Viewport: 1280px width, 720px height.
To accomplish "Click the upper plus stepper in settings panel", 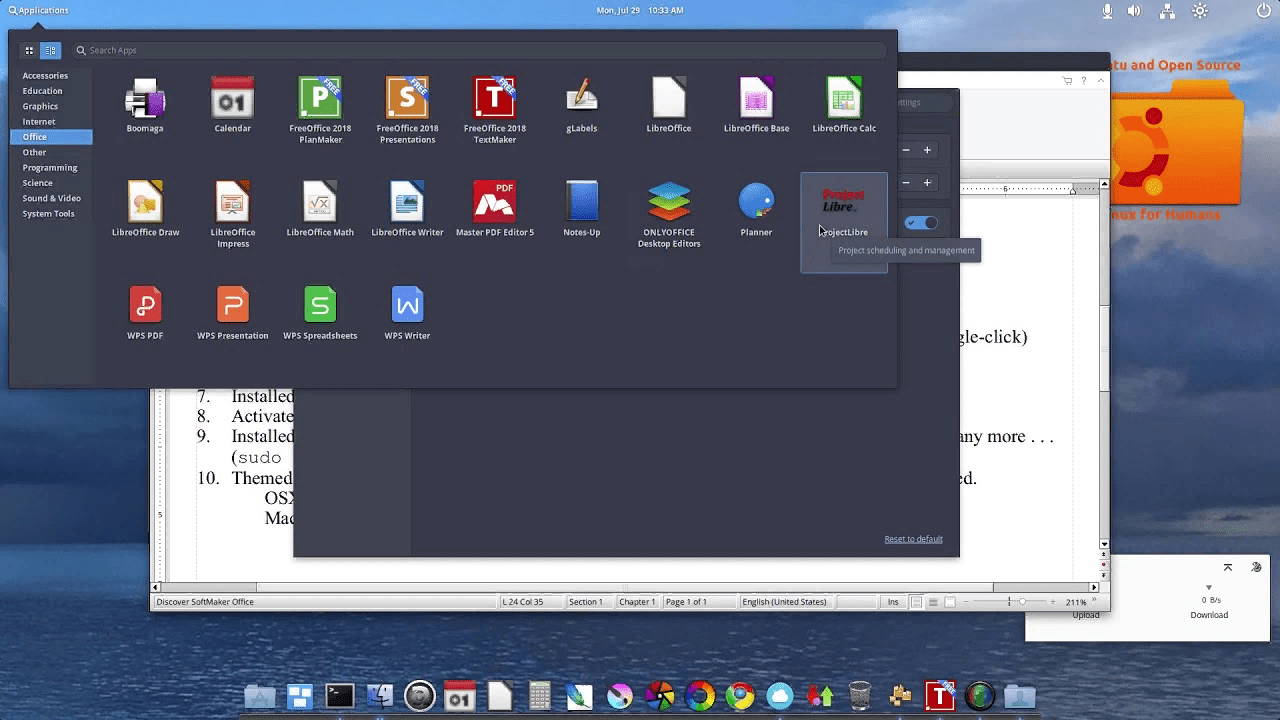I will [x=927, y=150].
